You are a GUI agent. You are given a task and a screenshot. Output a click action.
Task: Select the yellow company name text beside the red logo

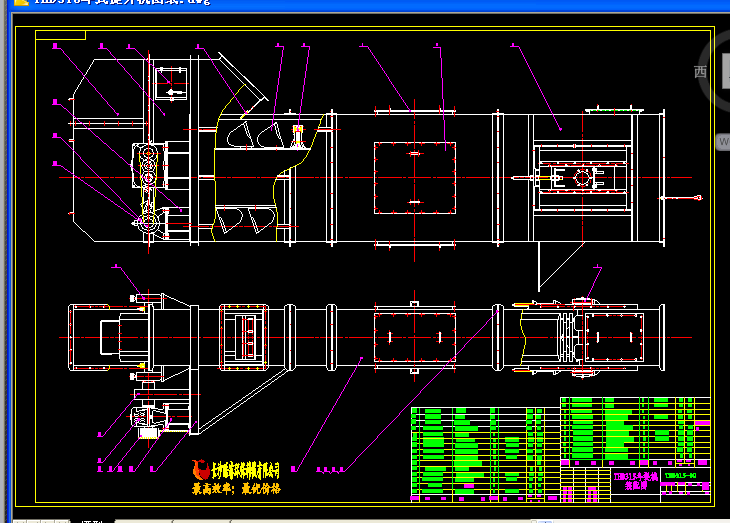click(245, 471)
